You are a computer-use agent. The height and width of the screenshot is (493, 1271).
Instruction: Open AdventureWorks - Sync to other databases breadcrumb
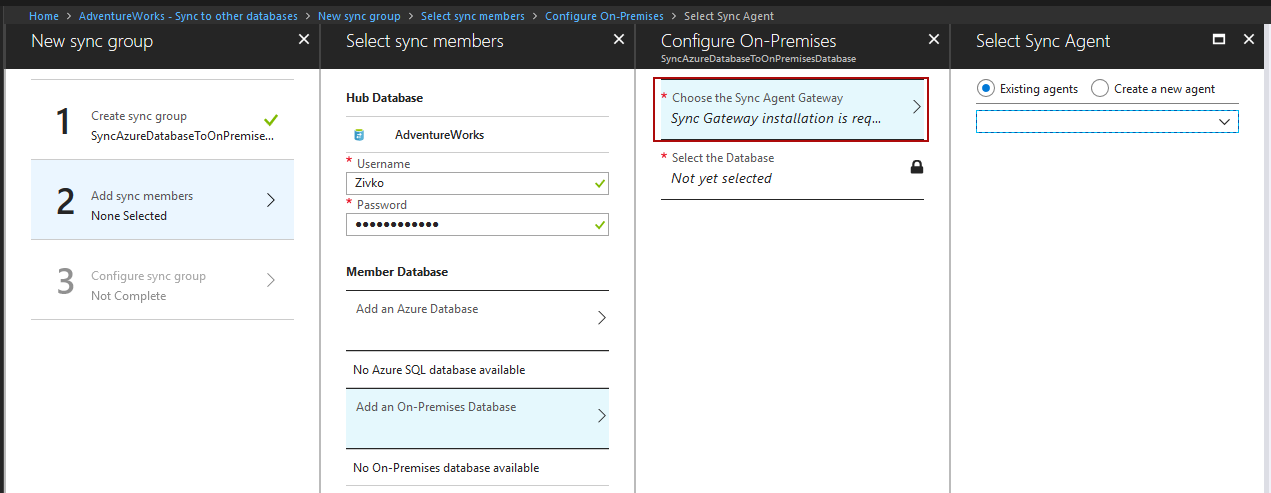[188, 16]
